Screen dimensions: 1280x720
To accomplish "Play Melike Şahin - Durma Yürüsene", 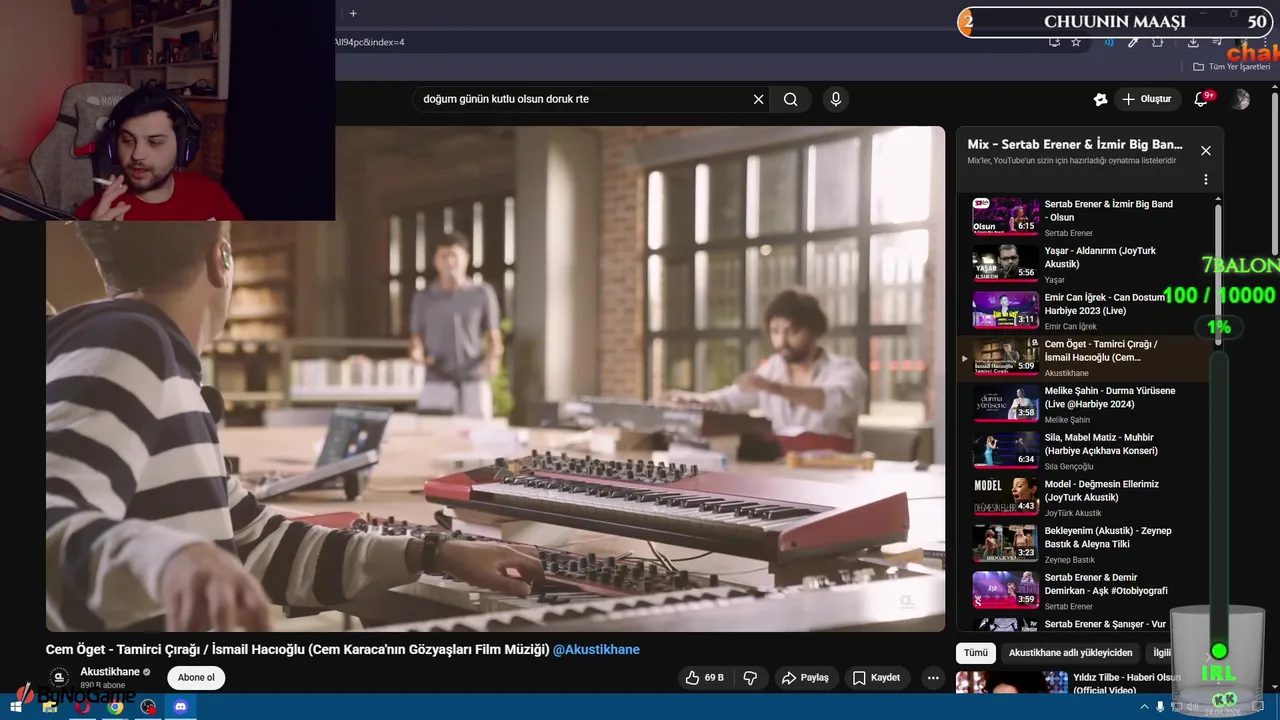I will coord(1085,404).
